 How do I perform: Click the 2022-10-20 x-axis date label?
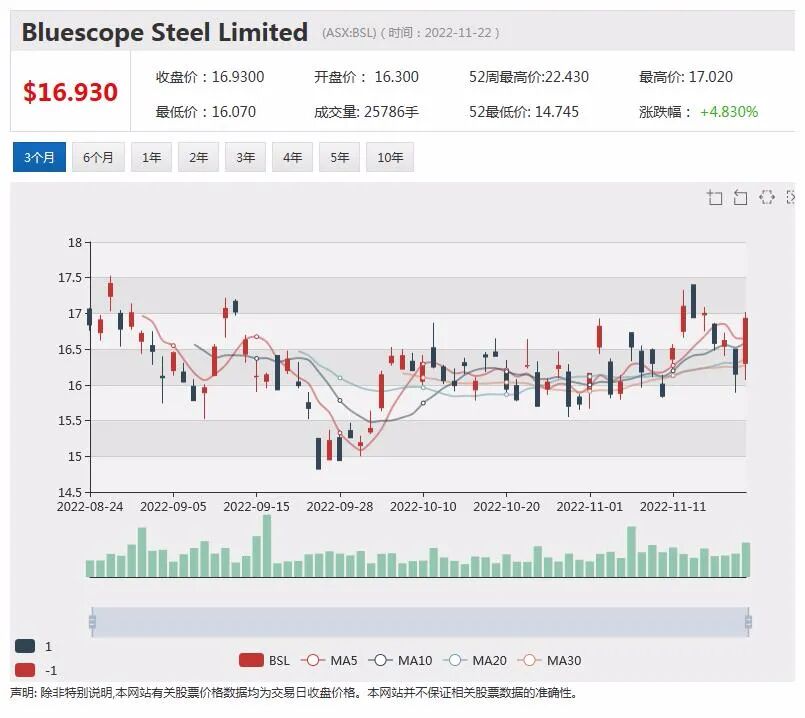(506, 507)
